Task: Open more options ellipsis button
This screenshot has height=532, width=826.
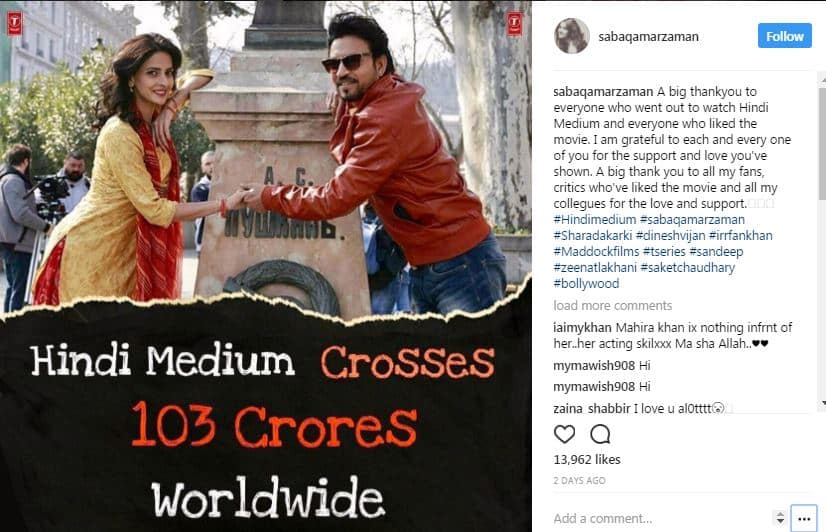Action: click(804, 519)
